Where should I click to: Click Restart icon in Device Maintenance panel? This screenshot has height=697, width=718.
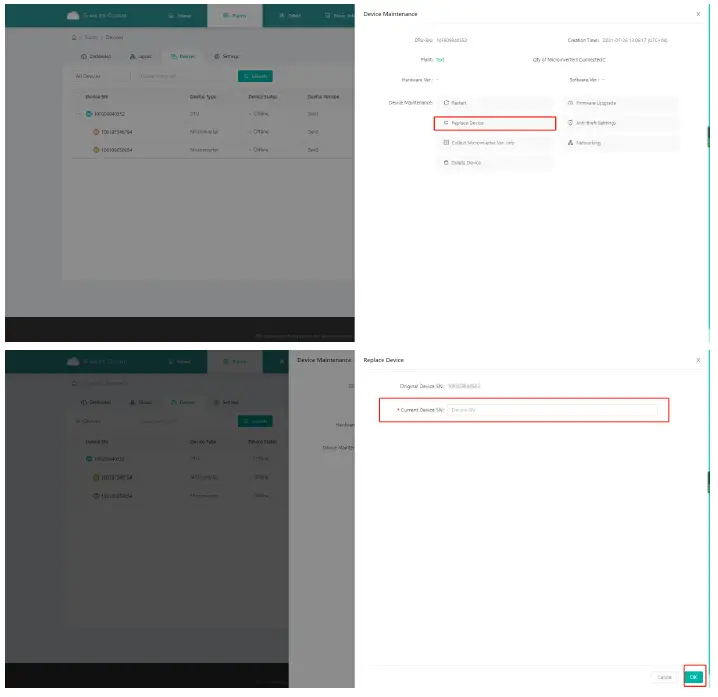pyautogui.click(x=446, y=103)
